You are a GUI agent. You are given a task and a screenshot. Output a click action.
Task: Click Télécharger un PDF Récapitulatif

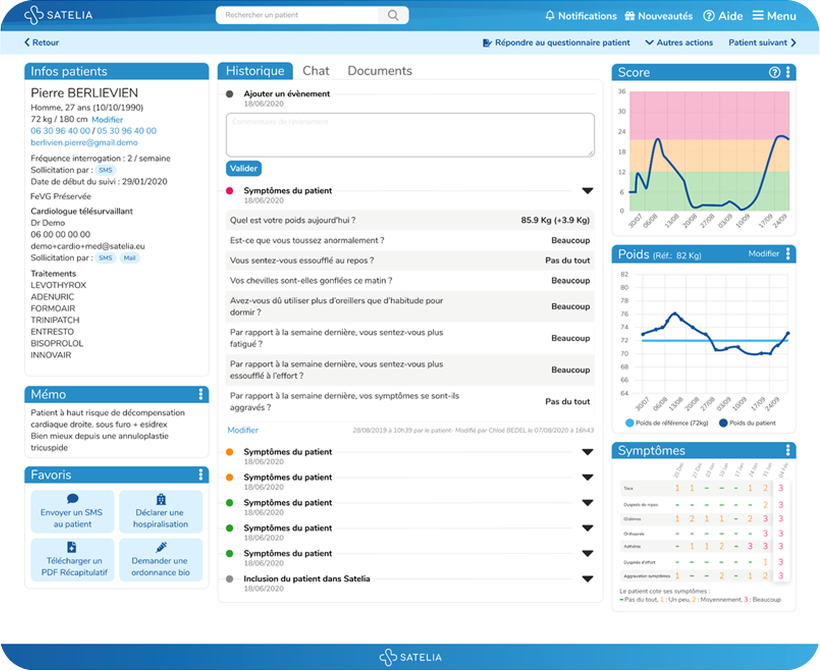coord(72,559)
